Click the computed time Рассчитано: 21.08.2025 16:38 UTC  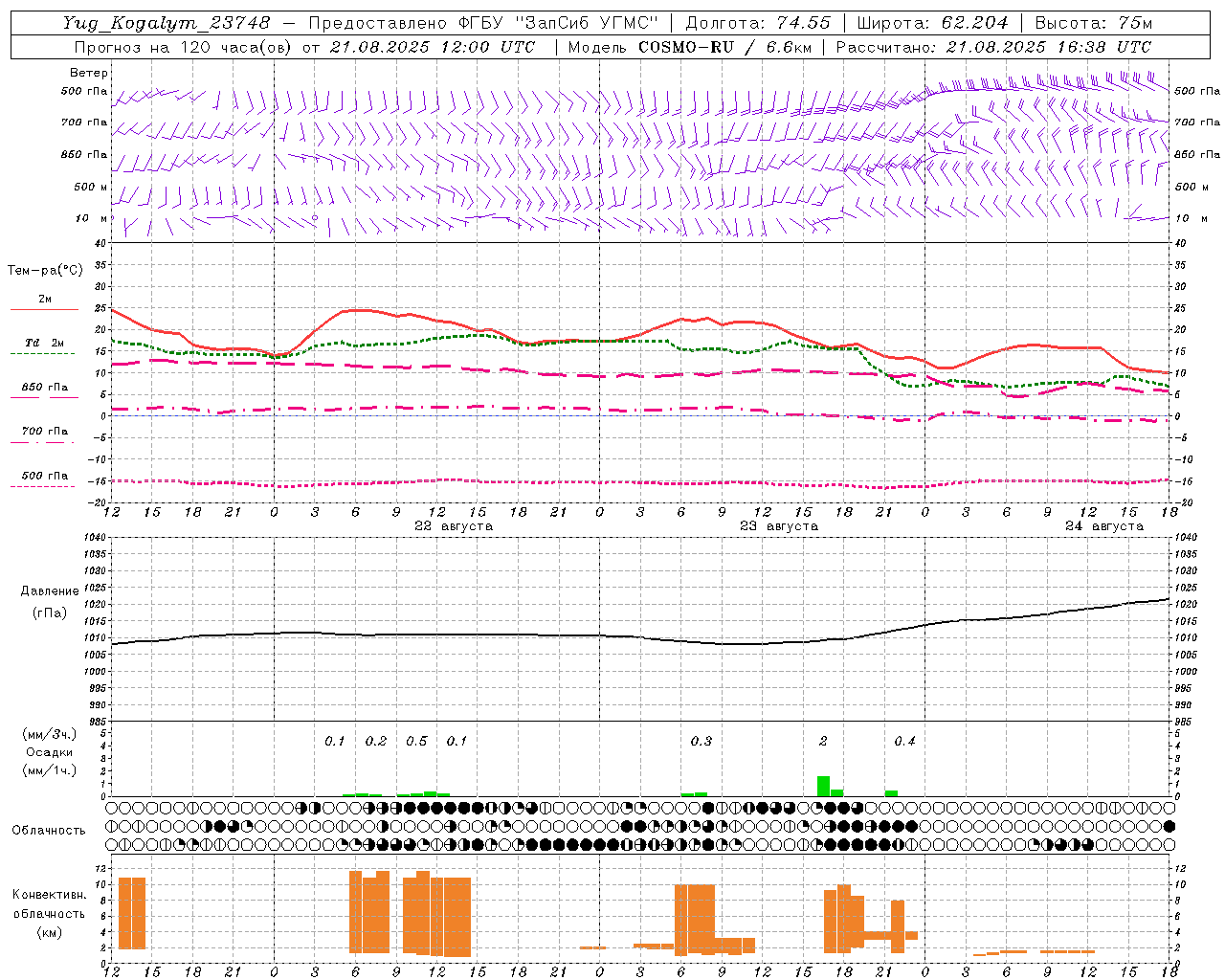tap(993, 47)
